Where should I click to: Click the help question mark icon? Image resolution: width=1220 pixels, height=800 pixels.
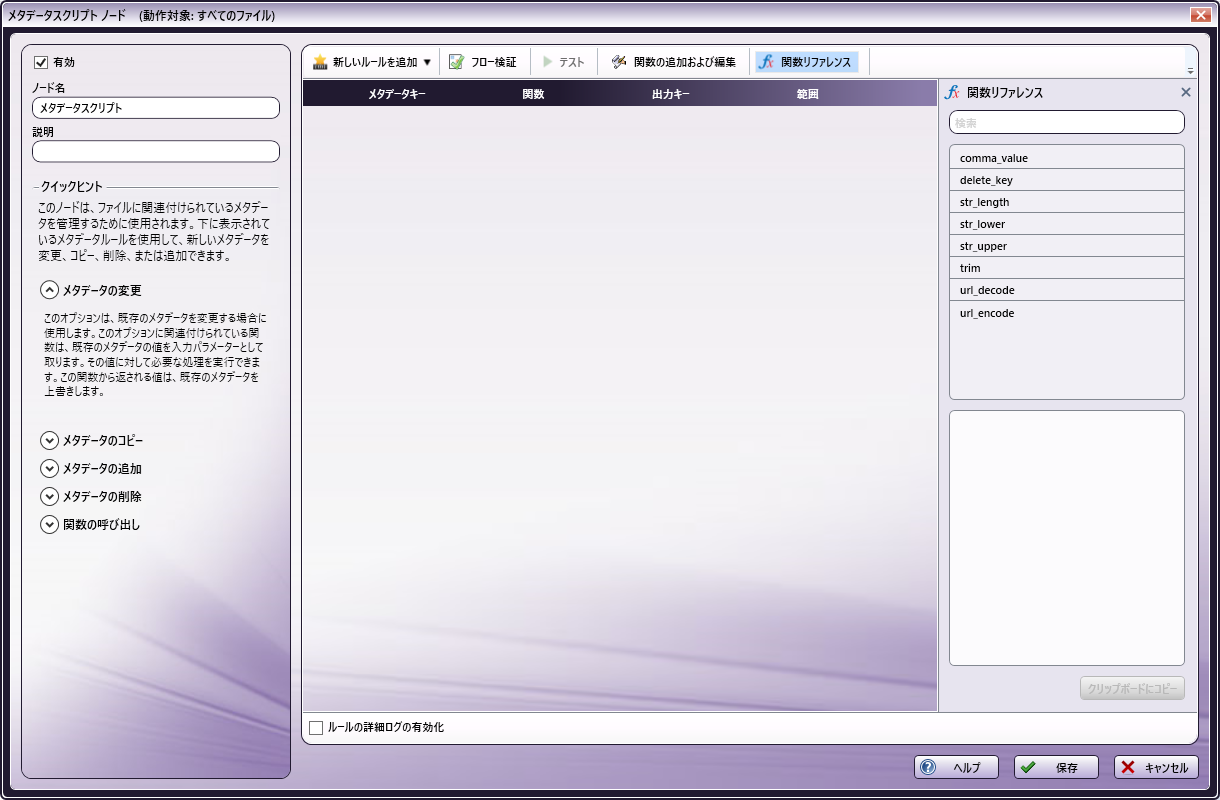[928, 768]
